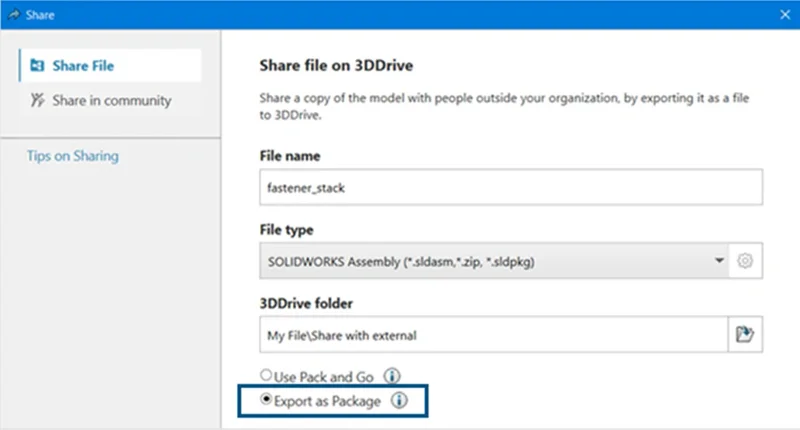The image size is (800, 430).
Task: Close the Share dialog
Action: coord(785,14)
